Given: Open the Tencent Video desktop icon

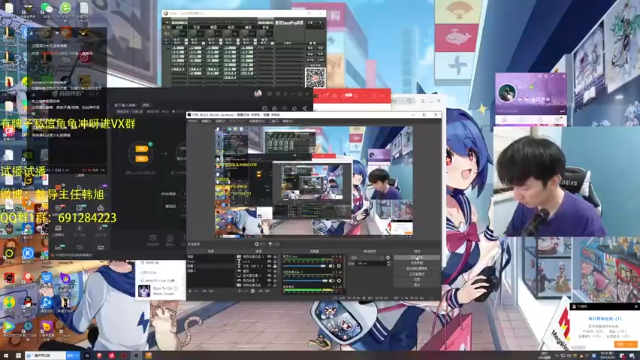Looking at the screenshot, I should click(x=9, y=327).
